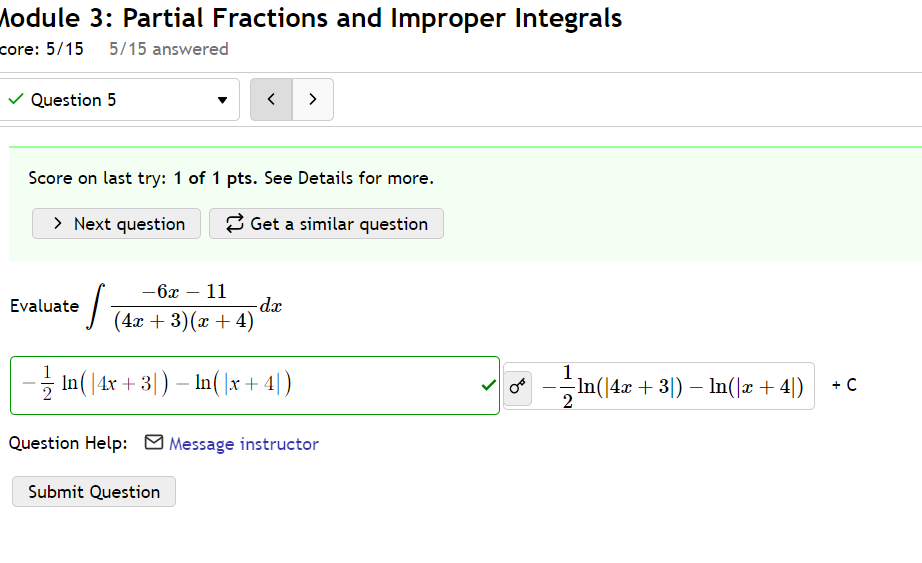This screenshot has width=922, height=563.
Task: Click the "5/15 answered" status text
Action: [169, 49]
